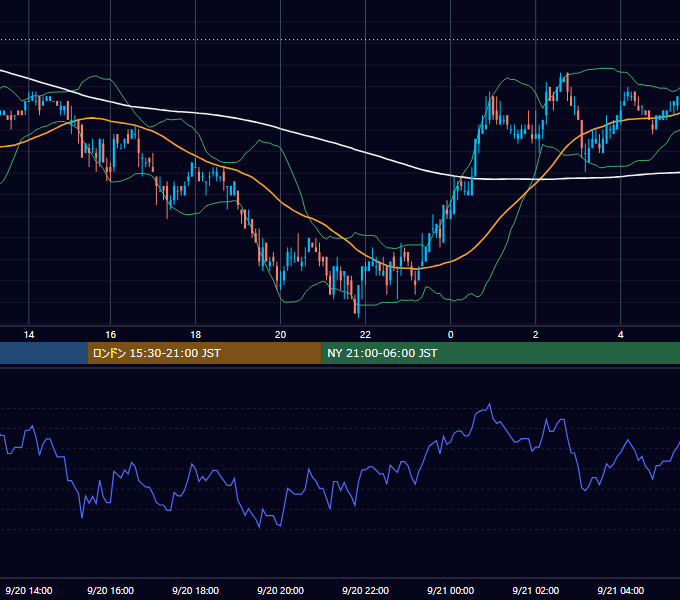Click the white long-term moving average line

click(x=321, y=139)
